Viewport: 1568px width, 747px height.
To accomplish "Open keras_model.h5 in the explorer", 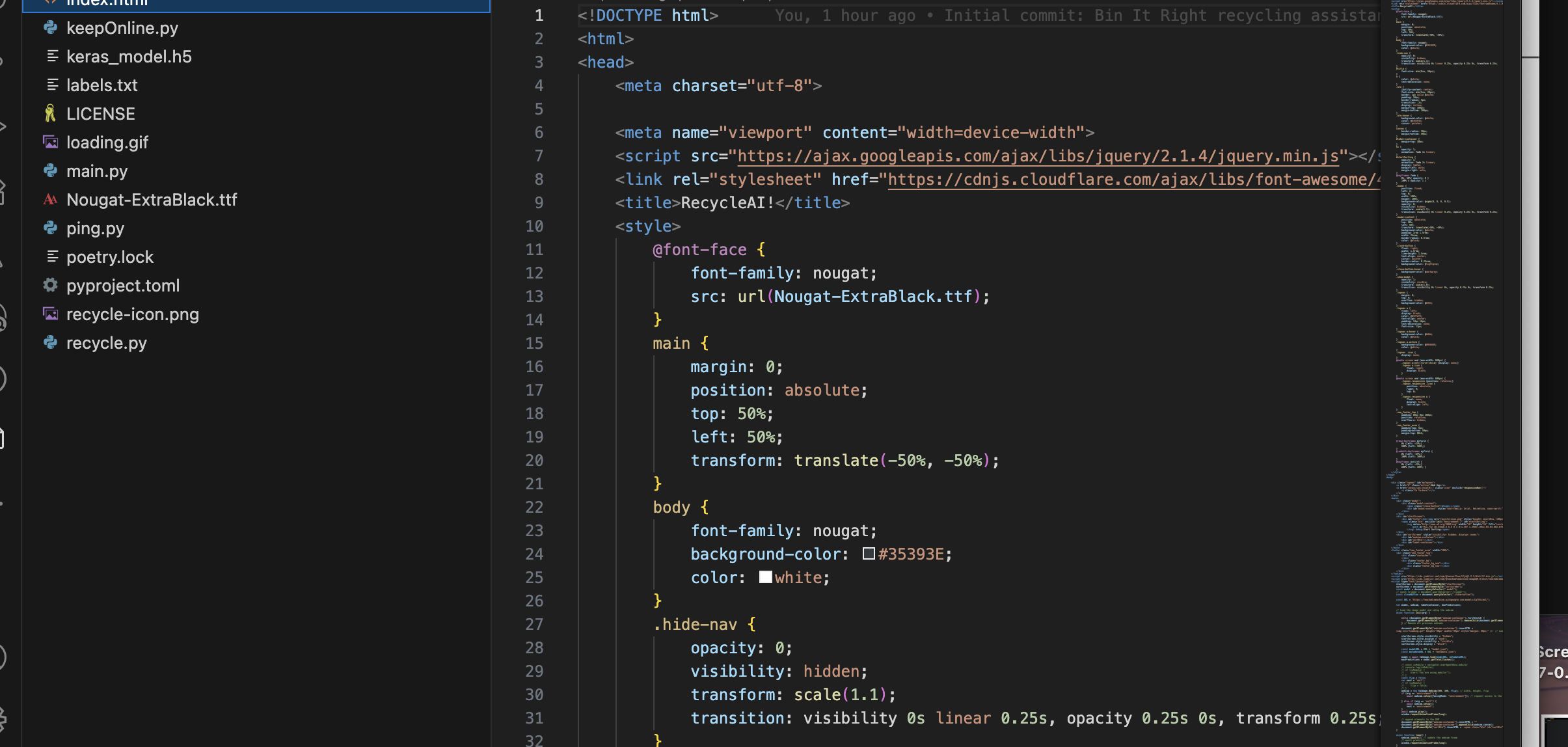I will click(129, 57).
